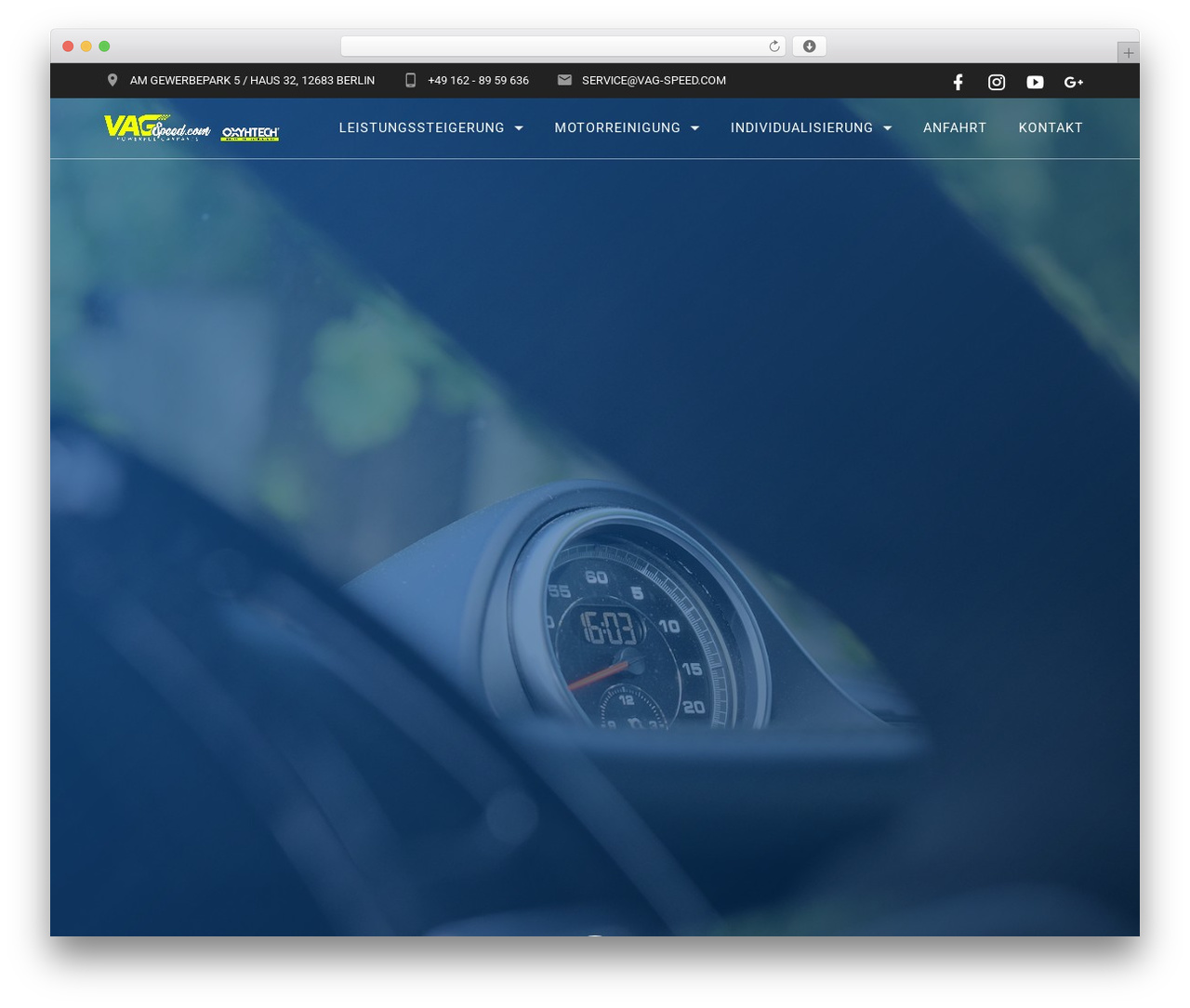This screenshot has height=1008, width=1190.
Task: Open the Leistungssteigerung menu item
Action: (421, 127)
